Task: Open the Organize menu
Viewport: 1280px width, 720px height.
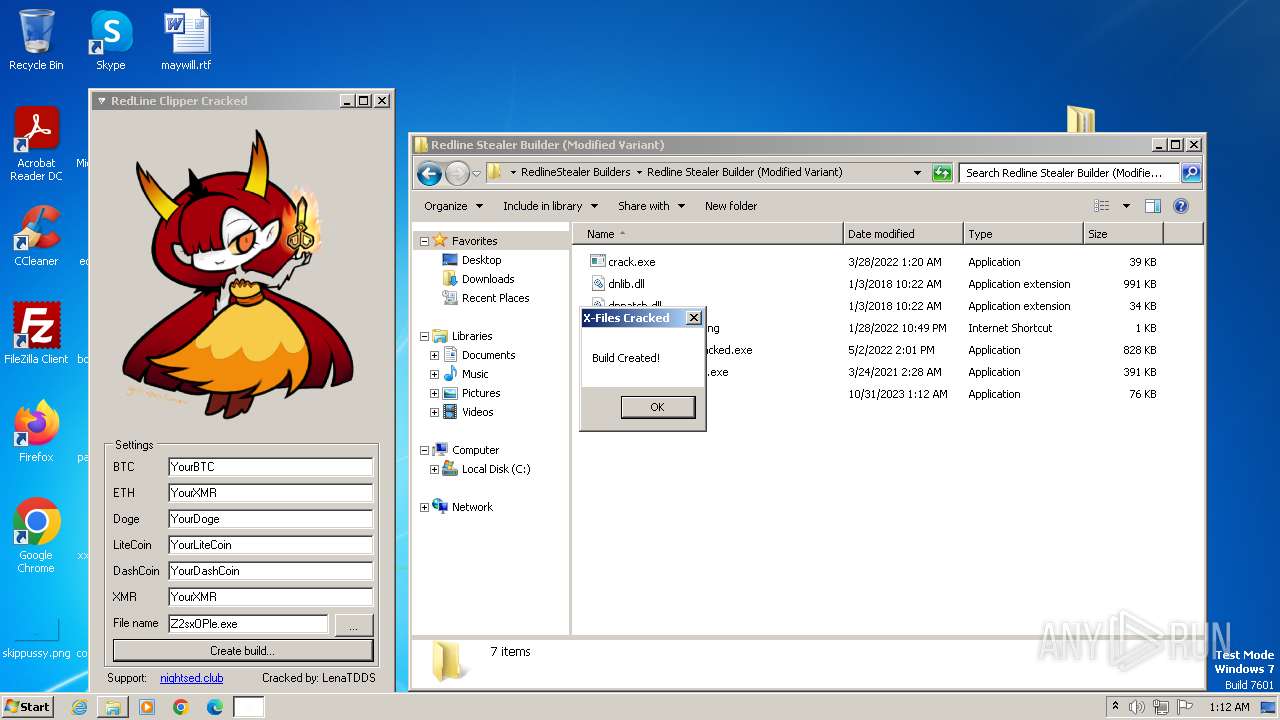Action: pyautogui.click(x=453, y=206)
